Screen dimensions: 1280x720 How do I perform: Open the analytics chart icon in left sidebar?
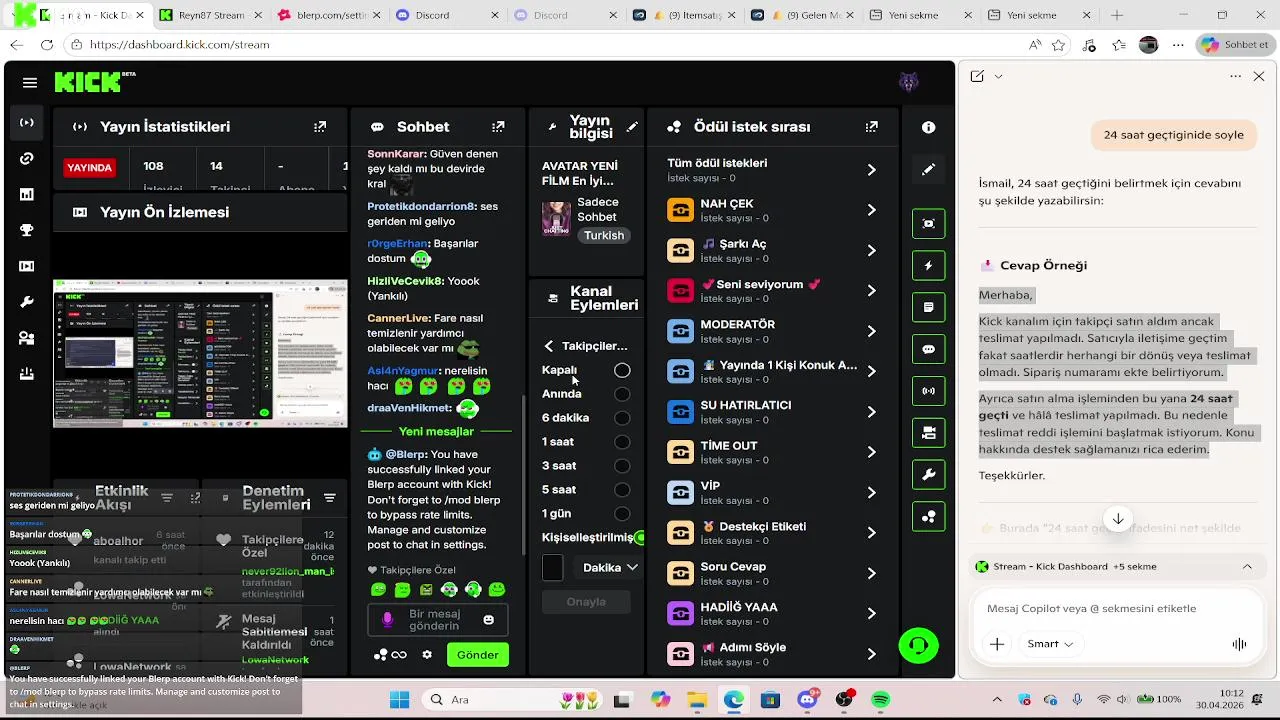click(x=27, y=195)
